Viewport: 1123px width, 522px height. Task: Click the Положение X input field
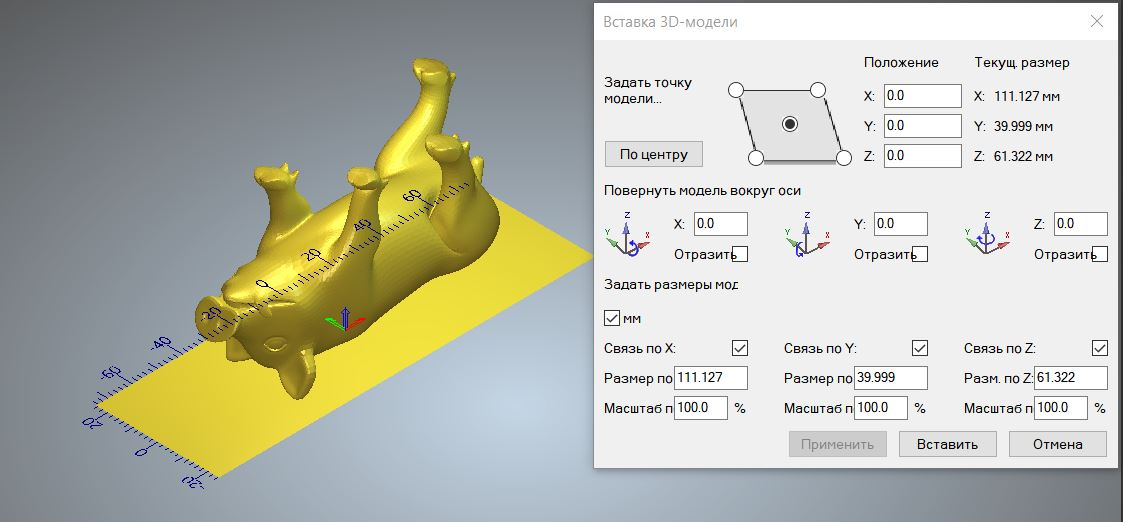click(921, 96)
